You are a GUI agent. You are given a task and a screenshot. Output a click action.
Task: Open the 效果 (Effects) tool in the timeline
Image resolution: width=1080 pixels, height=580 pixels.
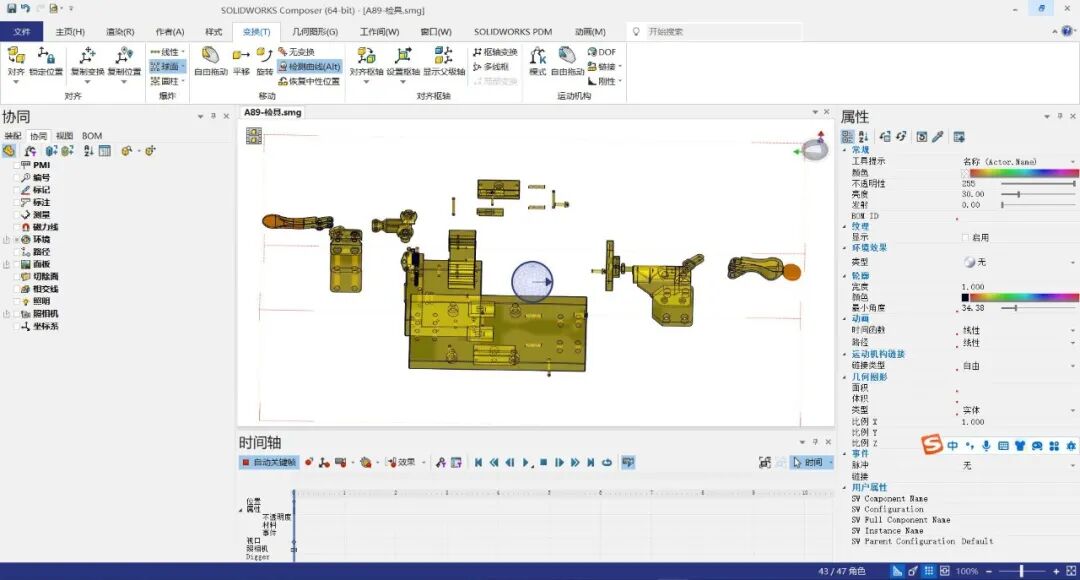click(396, 462)
